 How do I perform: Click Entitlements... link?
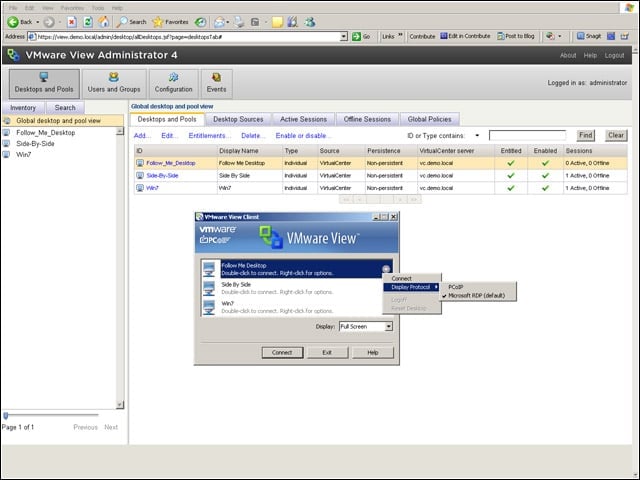pos(209,136)
